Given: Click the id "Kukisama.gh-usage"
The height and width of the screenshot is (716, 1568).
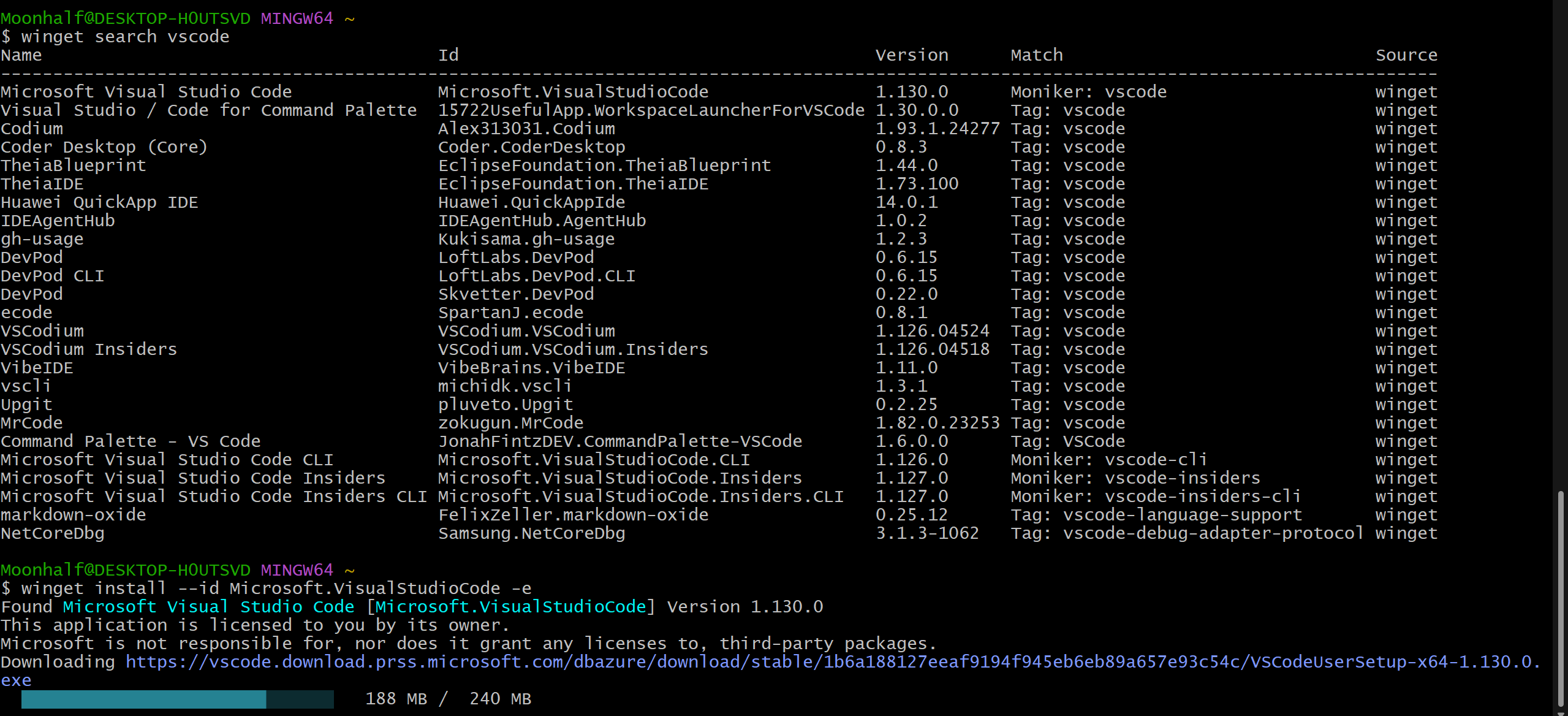Looking at the screenshot, I should tap(526, 239).
